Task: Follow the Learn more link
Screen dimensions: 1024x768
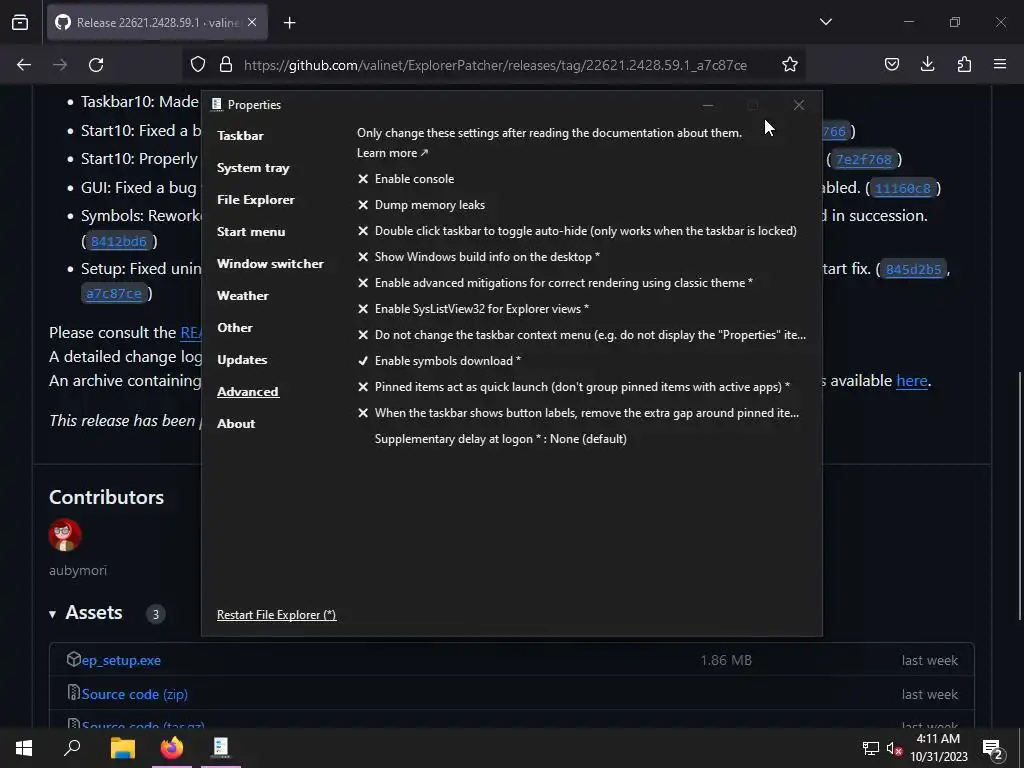Action: pyautogui.click(x=392, y=153)
